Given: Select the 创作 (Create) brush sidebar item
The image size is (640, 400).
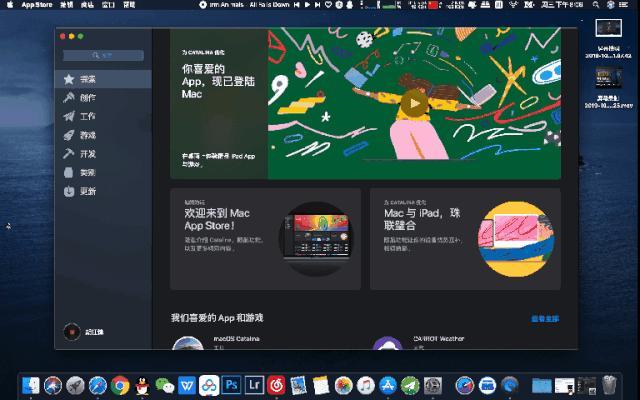Looking at the screenshot, I should (x=87, y=98).
